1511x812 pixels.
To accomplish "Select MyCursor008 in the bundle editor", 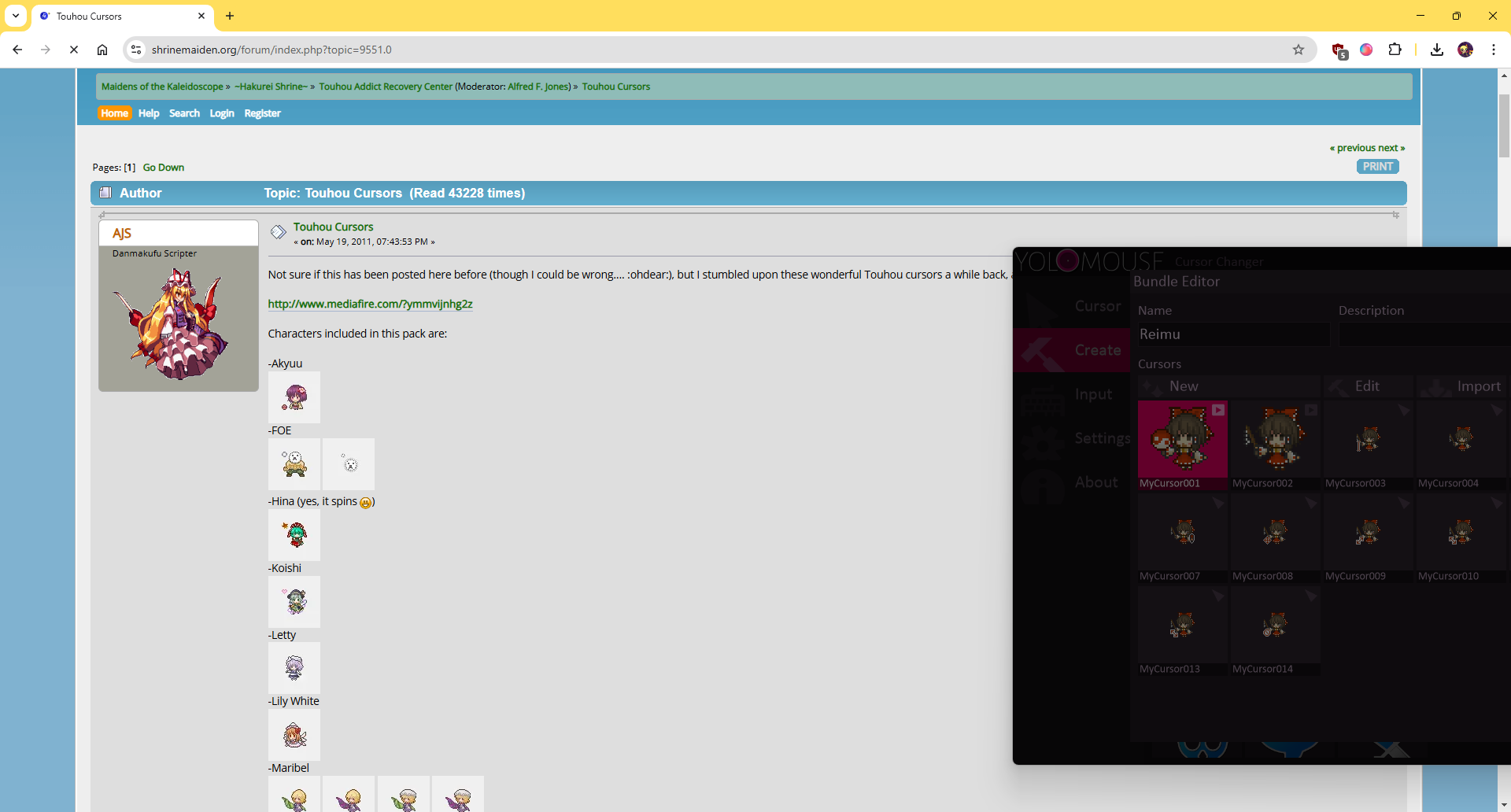I will pos(1276,538).
